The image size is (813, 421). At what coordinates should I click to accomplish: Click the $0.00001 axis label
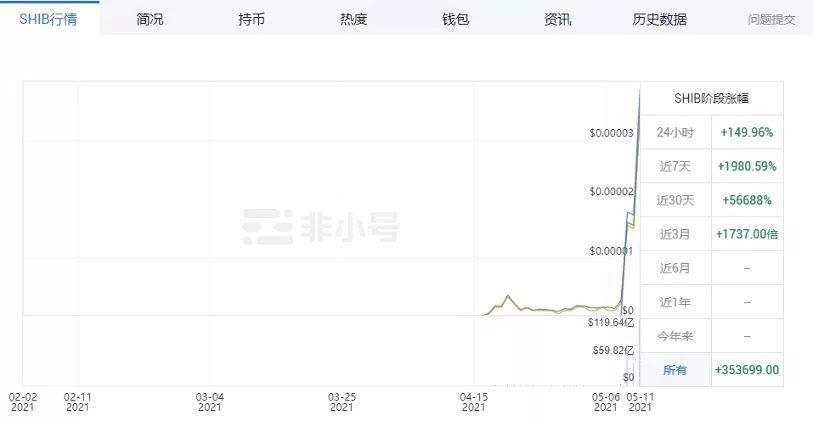coord(611,251)
